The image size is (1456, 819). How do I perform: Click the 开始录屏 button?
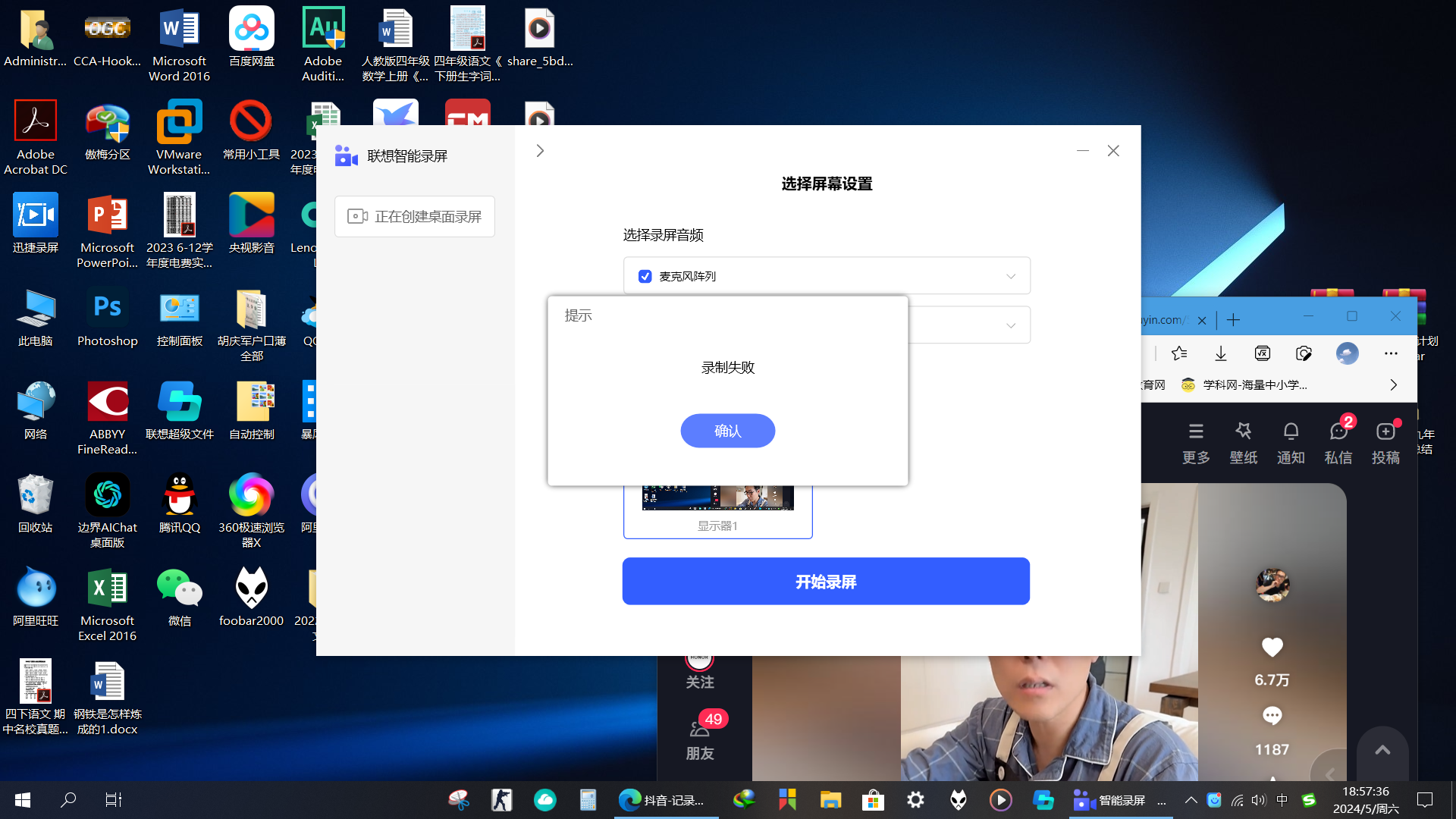click(x=826, y=582)
